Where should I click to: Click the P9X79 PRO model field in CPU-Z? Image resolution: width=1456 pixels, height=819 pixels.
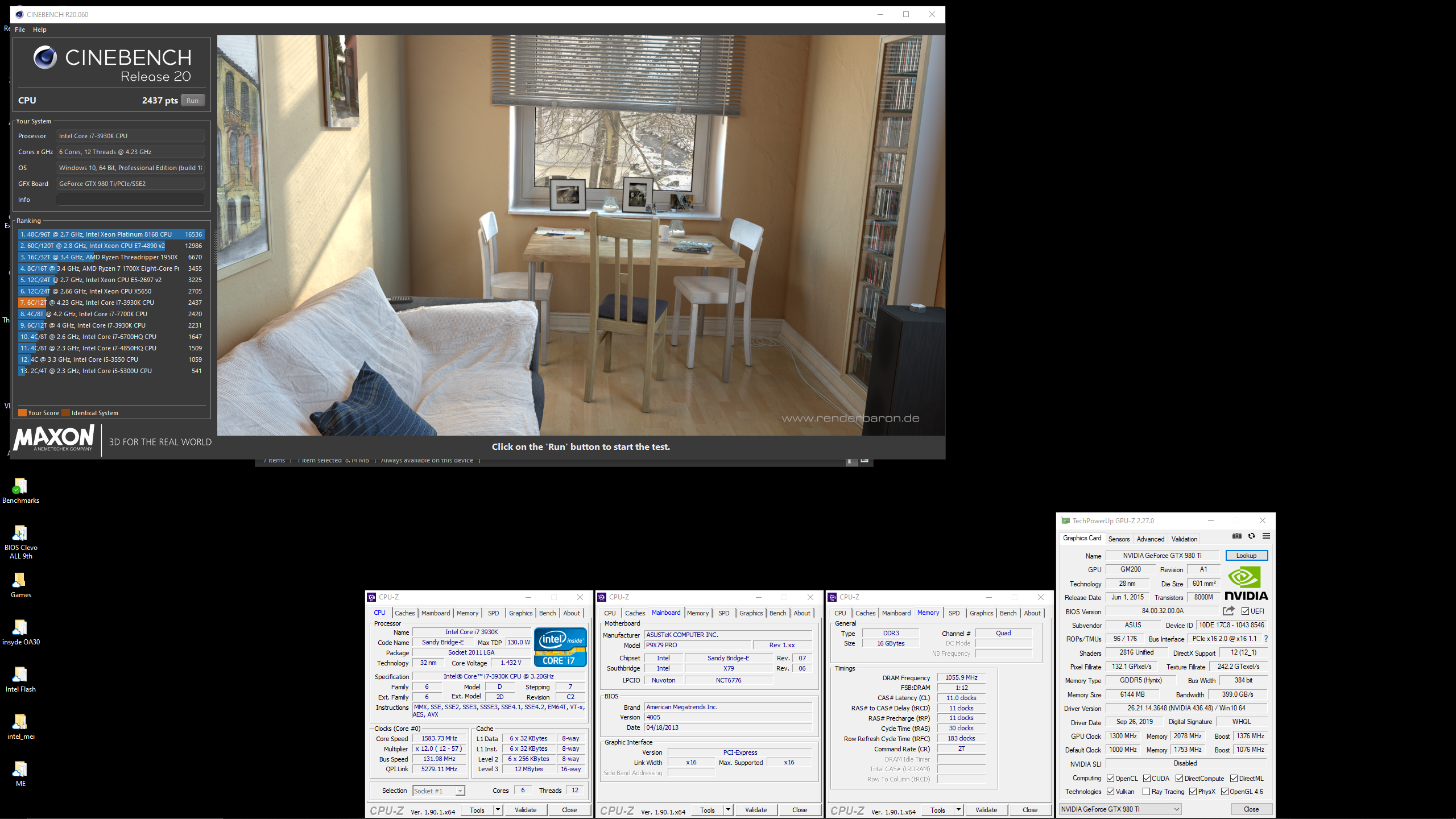(698, 645)
